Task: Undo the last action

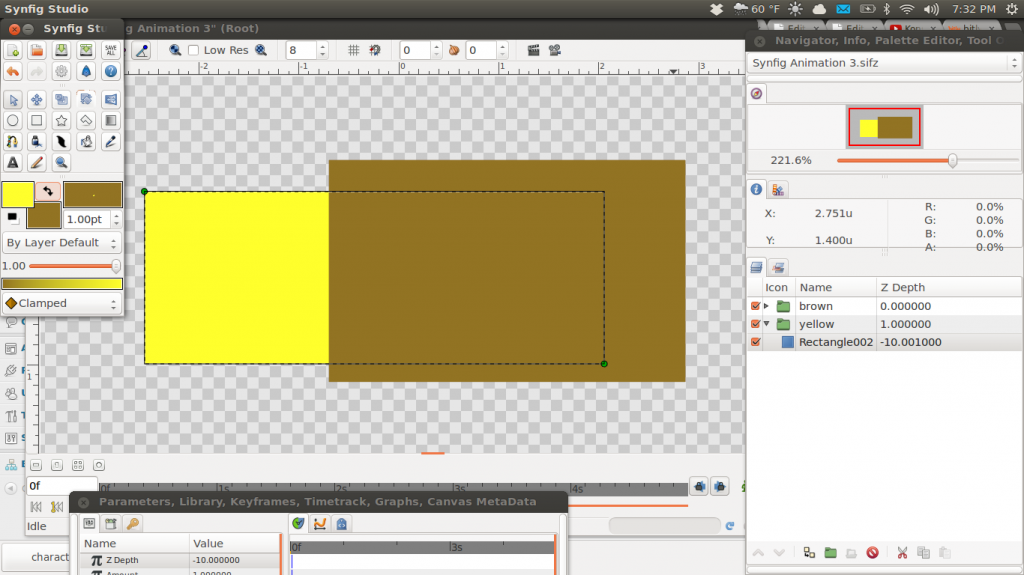Action: (x=13, y=71)
